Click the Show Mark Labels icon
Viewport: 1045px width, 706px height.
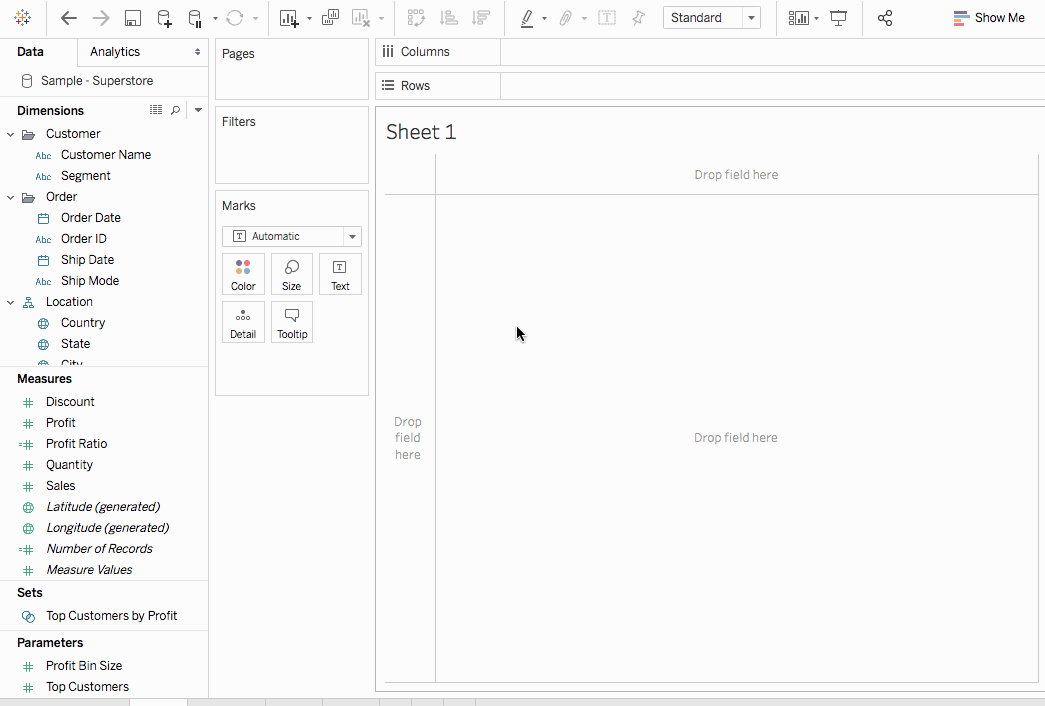point(606,18)
